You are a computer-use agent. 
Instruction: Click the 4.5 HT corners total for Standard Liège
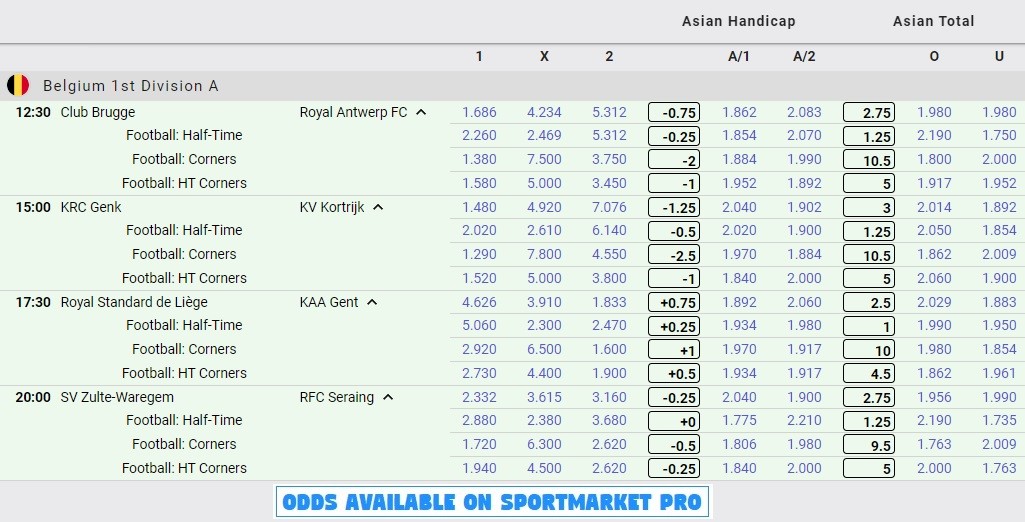(869, 374)
